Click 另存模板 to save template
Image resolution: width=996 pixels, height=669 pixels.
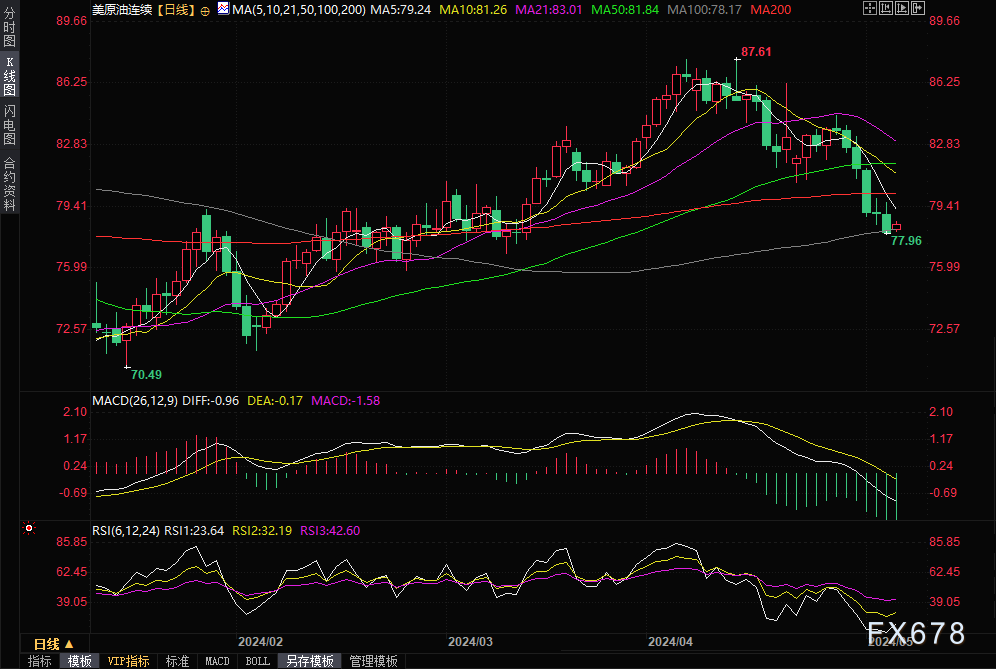309,661
